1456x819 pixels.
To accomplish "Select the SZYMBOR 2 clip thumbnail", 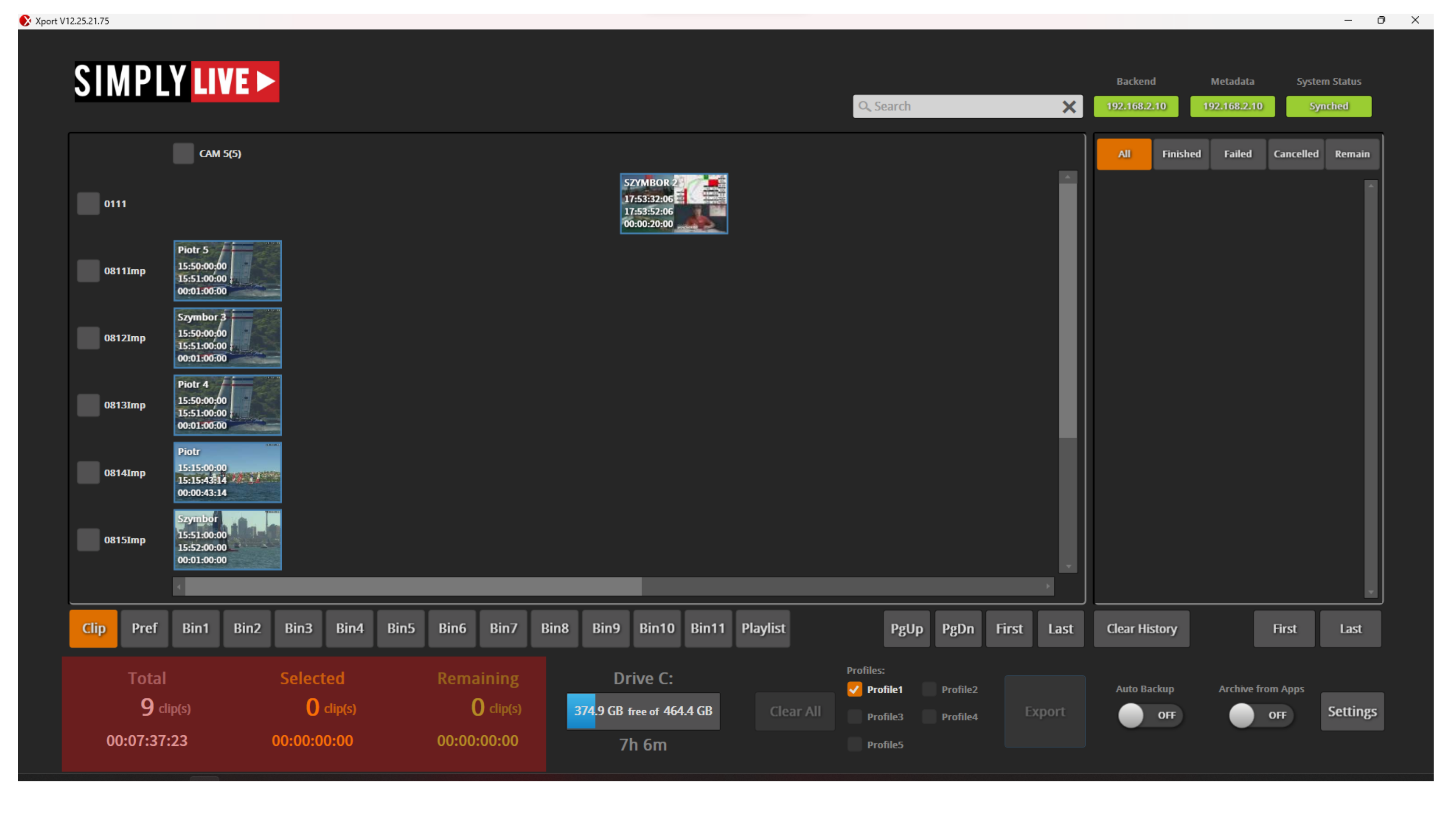I will 674,204.
